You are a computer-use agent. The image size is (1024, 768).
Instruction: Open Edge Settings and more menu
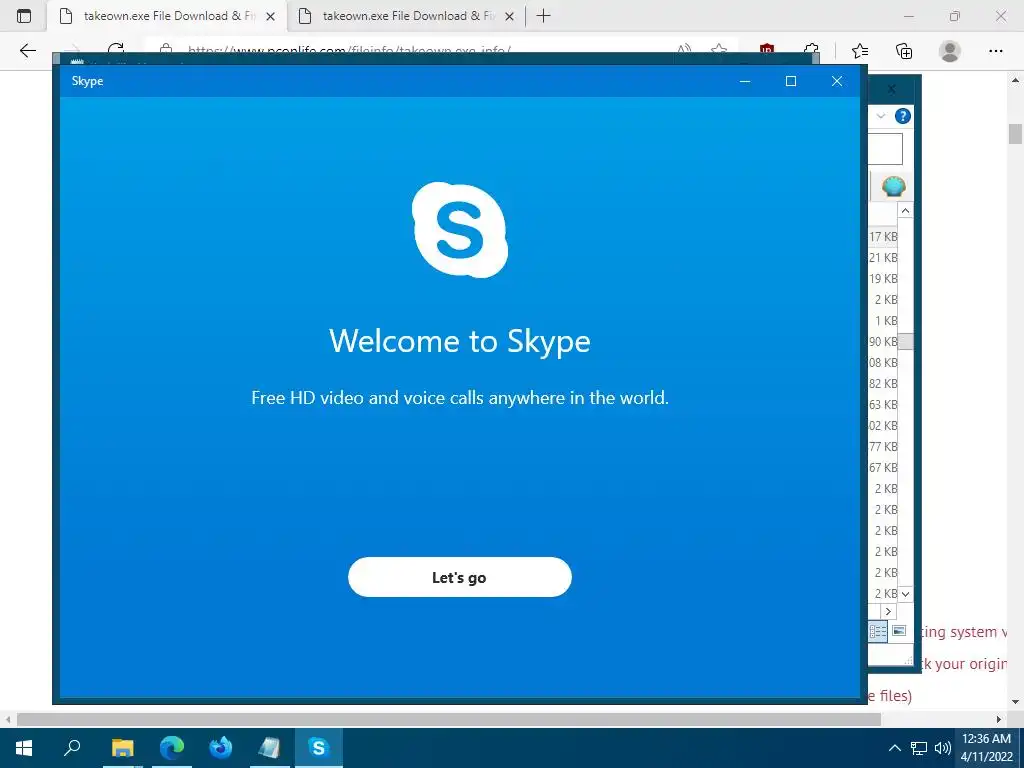tap(995, 50)
